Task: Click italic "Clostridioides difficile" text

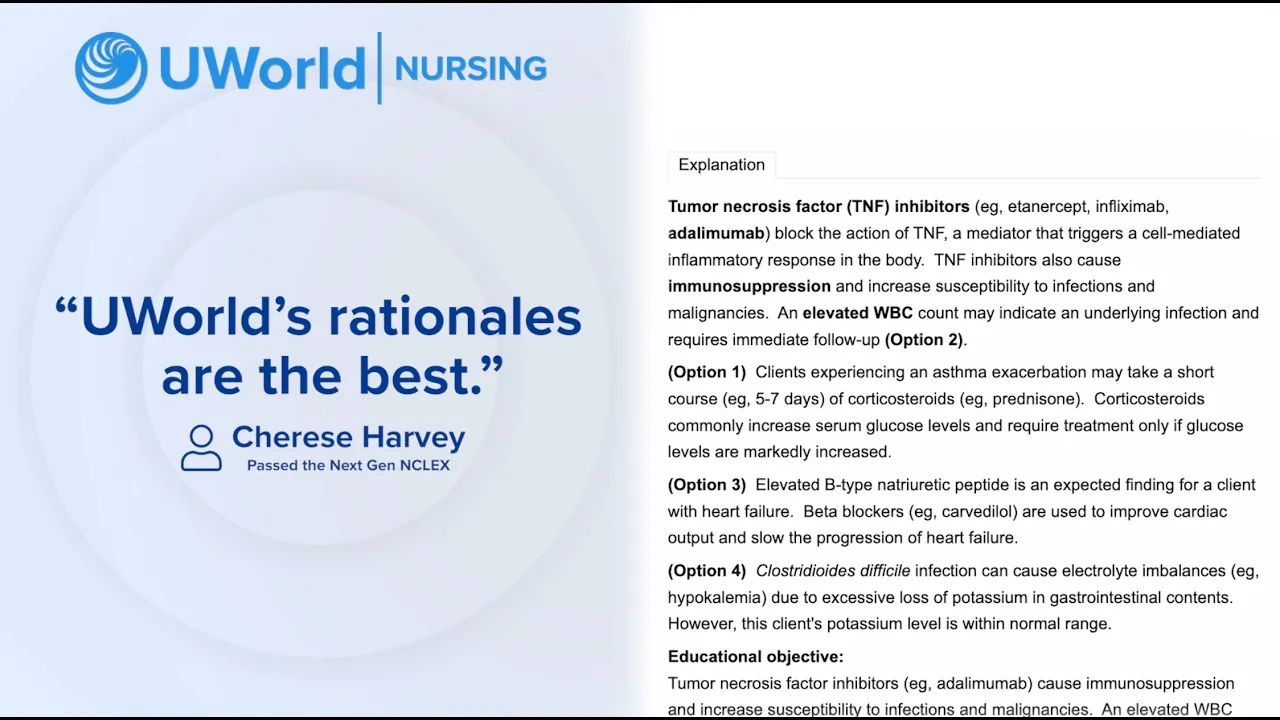Action: coord(833,571)
